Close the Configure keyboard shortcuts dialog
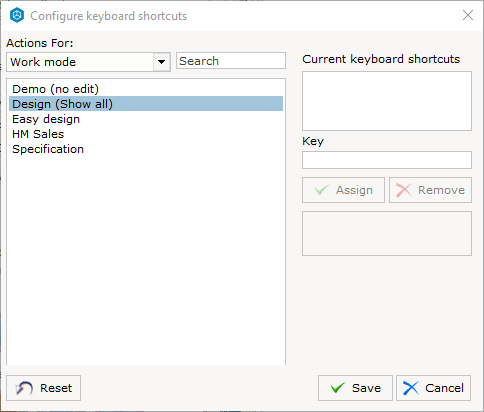This screenshot has width=484, height=412. [x=468, y=15]
